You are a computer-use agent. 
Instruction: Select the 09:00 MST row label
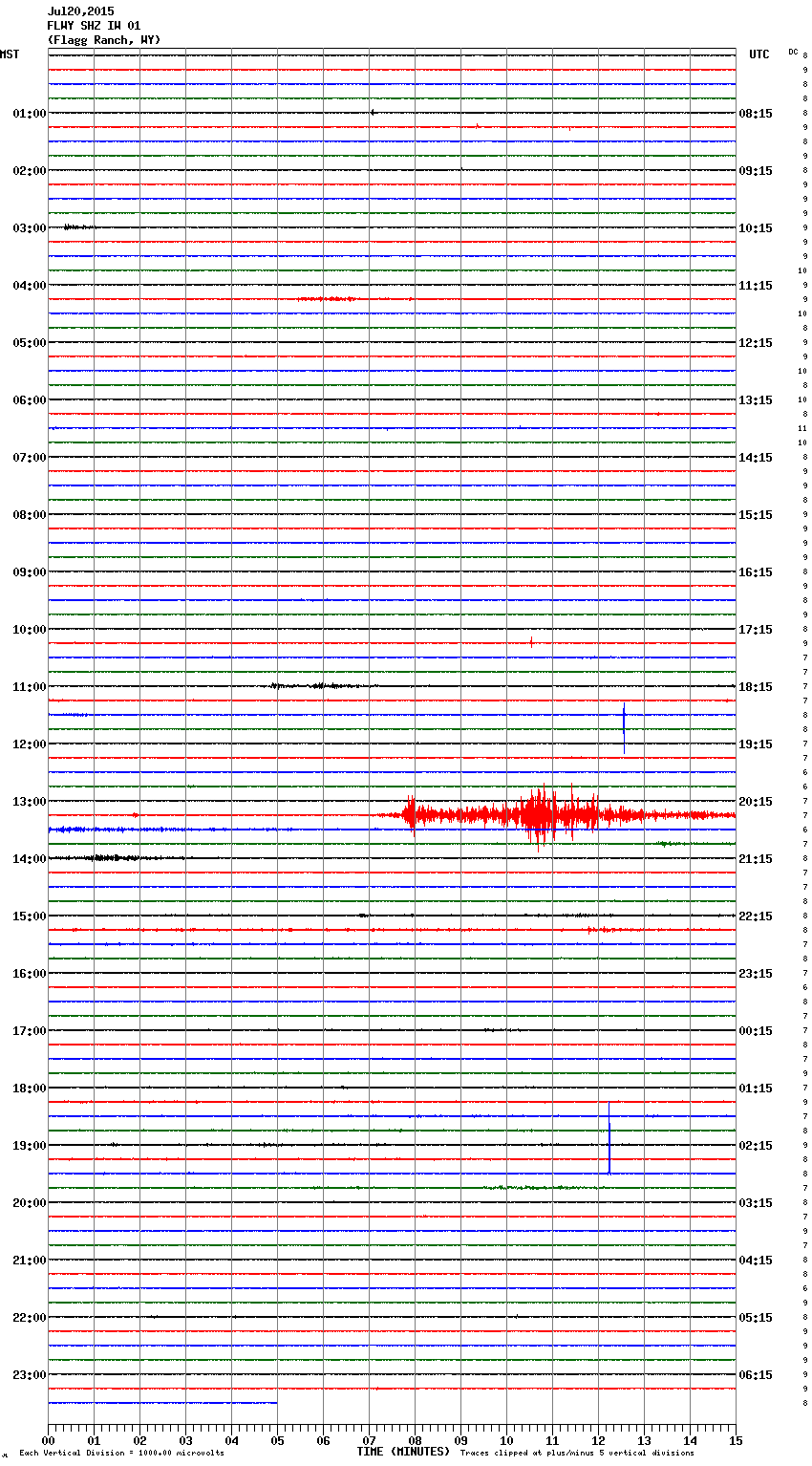coord(30,572)
